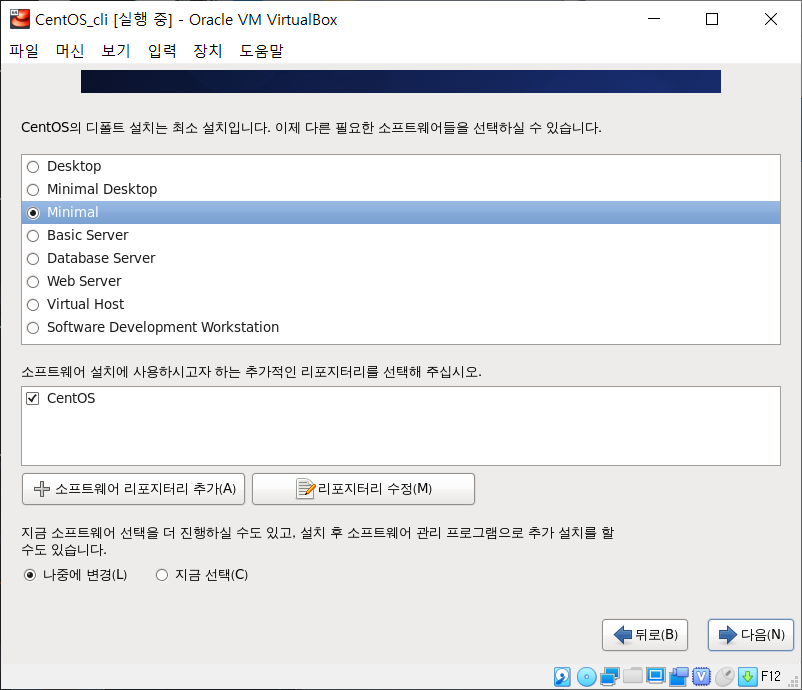Proceed with the 다음(N) button

tap(750, 635)
